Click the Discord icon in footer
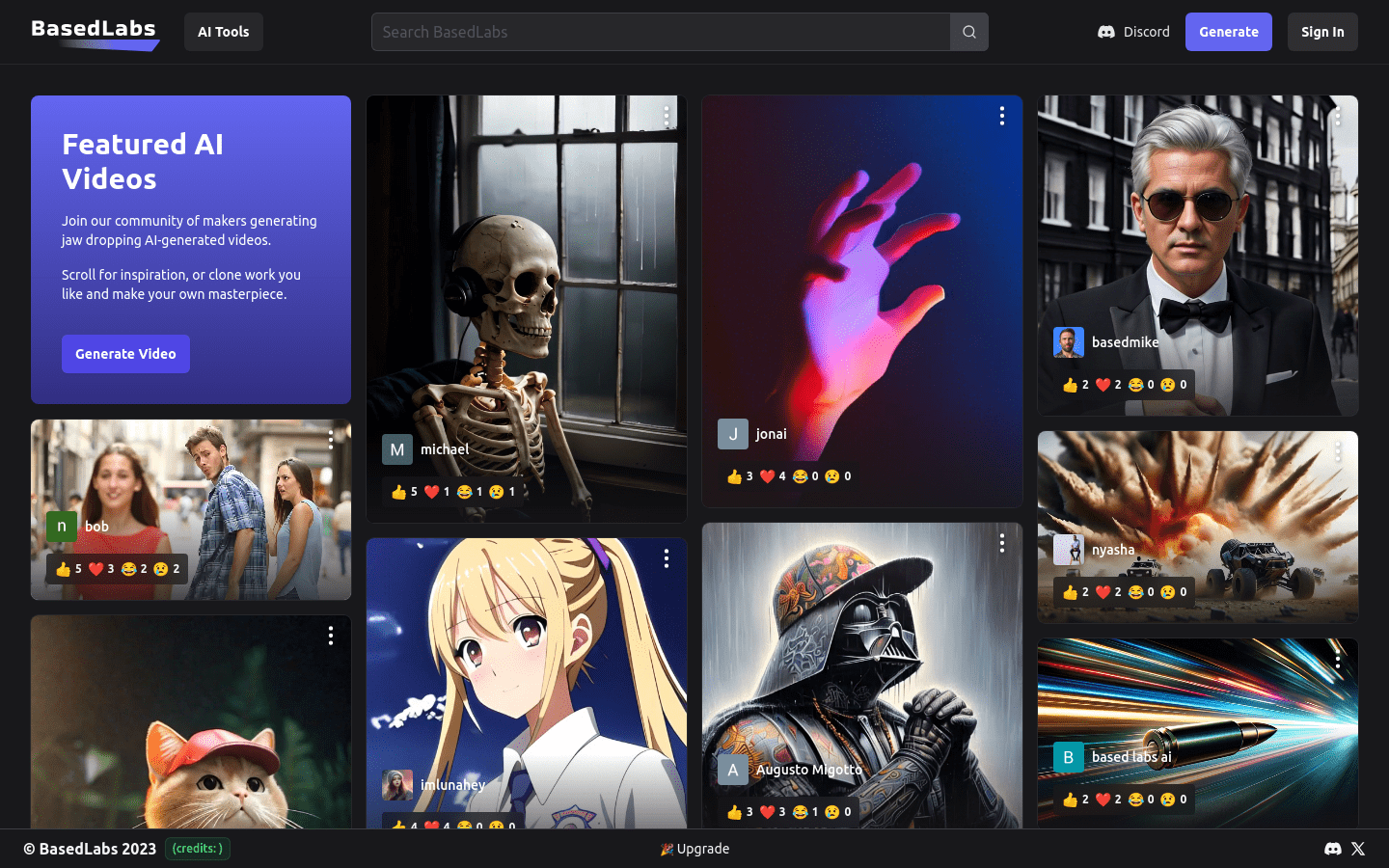The image size is (1389, 868). [1332, 849]
